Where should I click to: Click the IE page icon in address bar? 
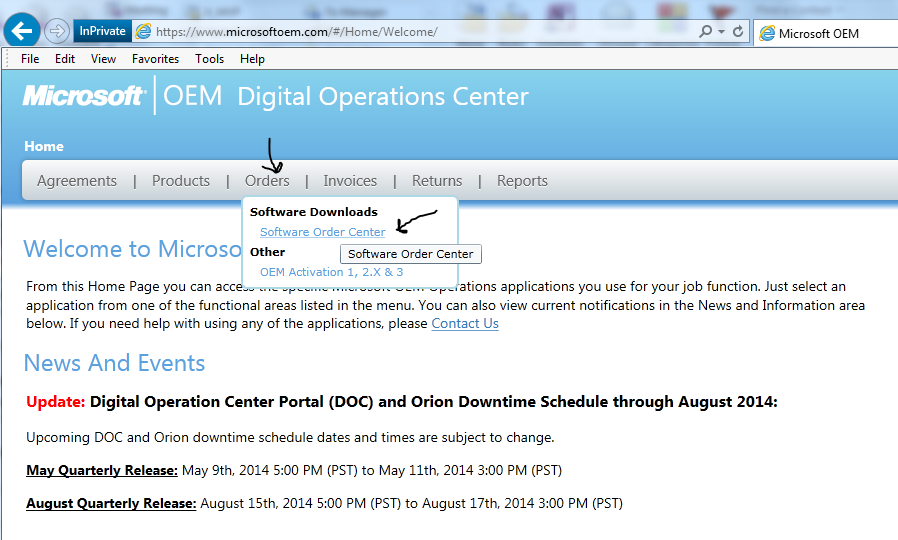point(143,31)
